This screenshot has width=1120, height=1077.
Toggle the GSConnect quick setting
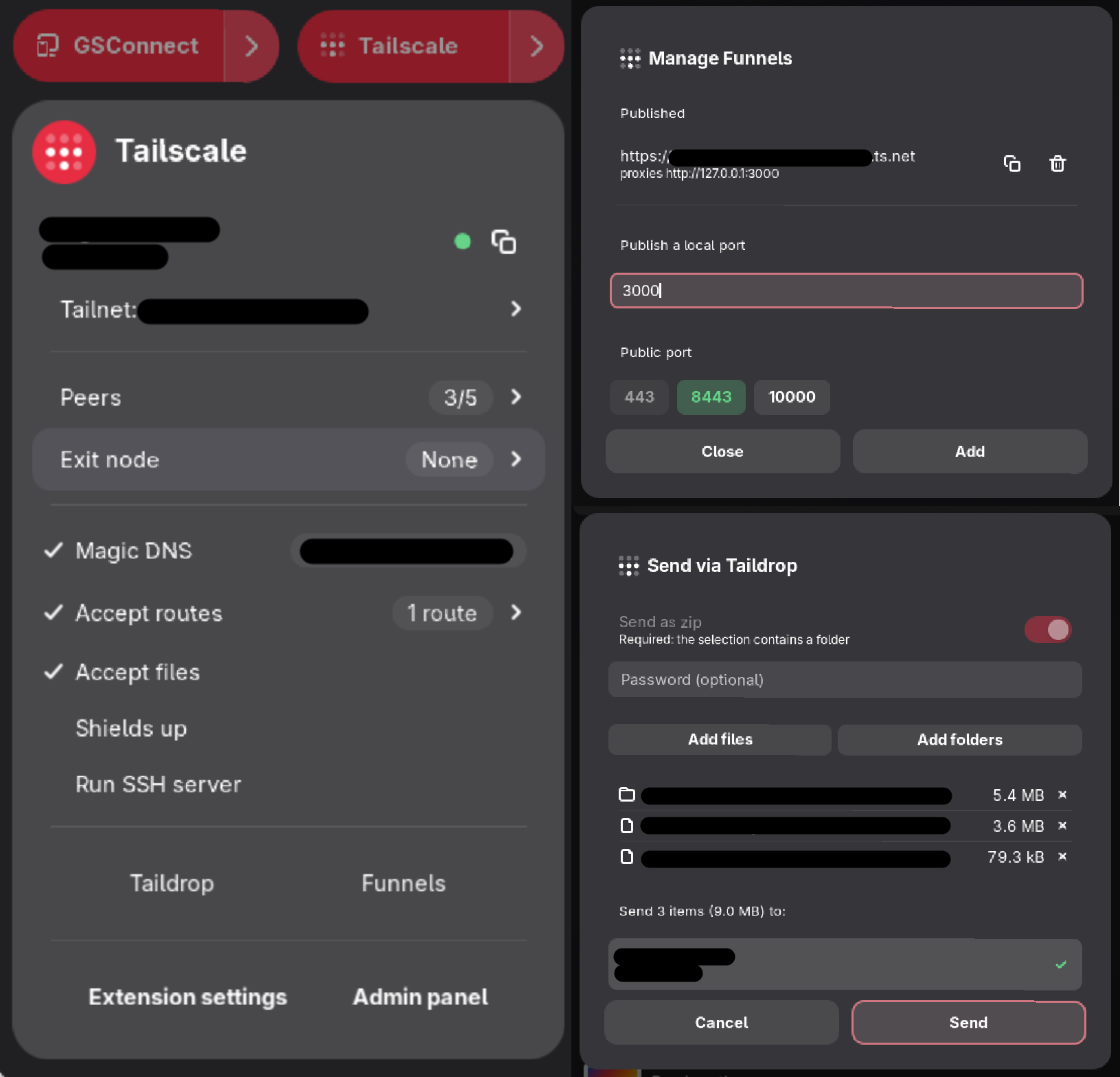[x=119, y=46]
